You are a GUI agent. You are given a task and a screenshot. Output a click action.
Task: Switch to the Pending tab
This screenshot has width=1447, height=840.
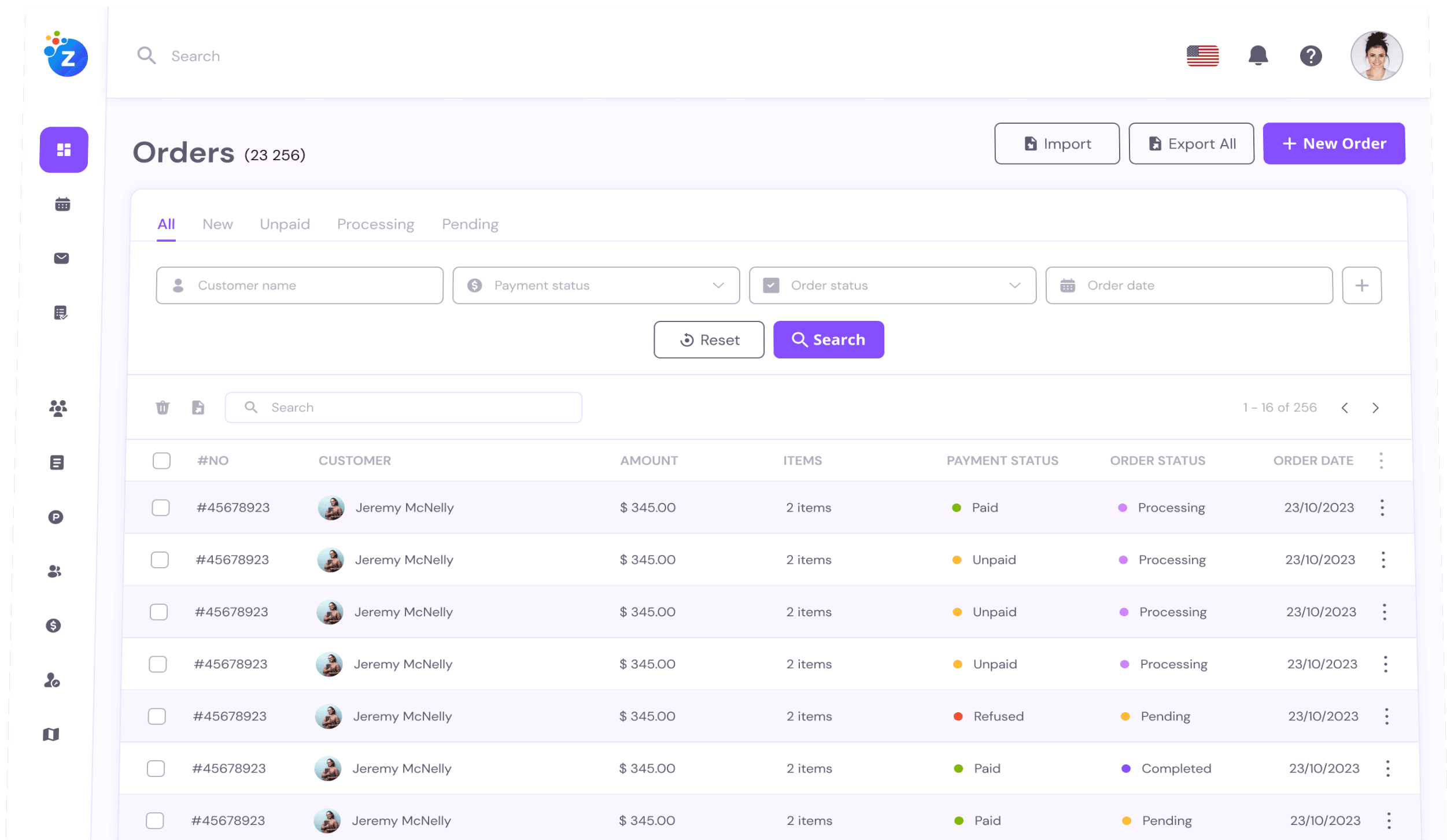[x=470, y=224]
